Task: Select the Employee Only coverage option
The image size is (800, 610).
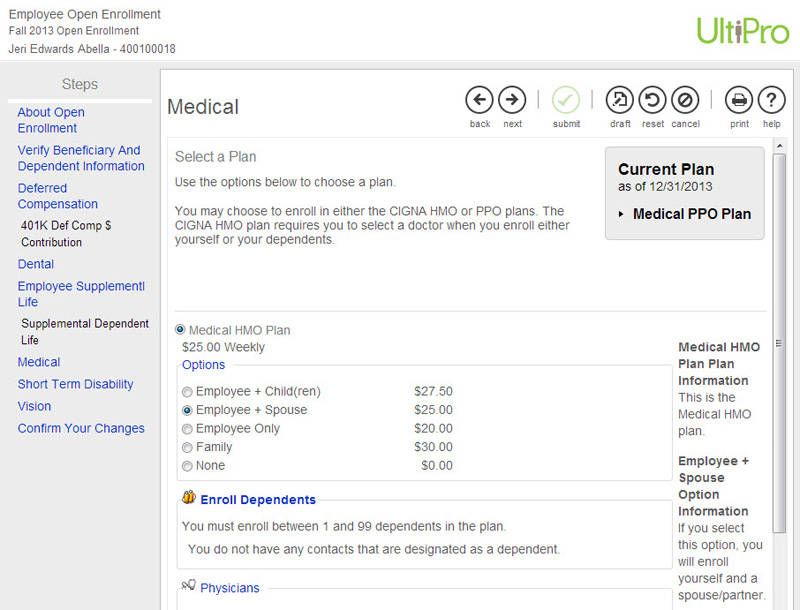Action: (x=187, y=428)
